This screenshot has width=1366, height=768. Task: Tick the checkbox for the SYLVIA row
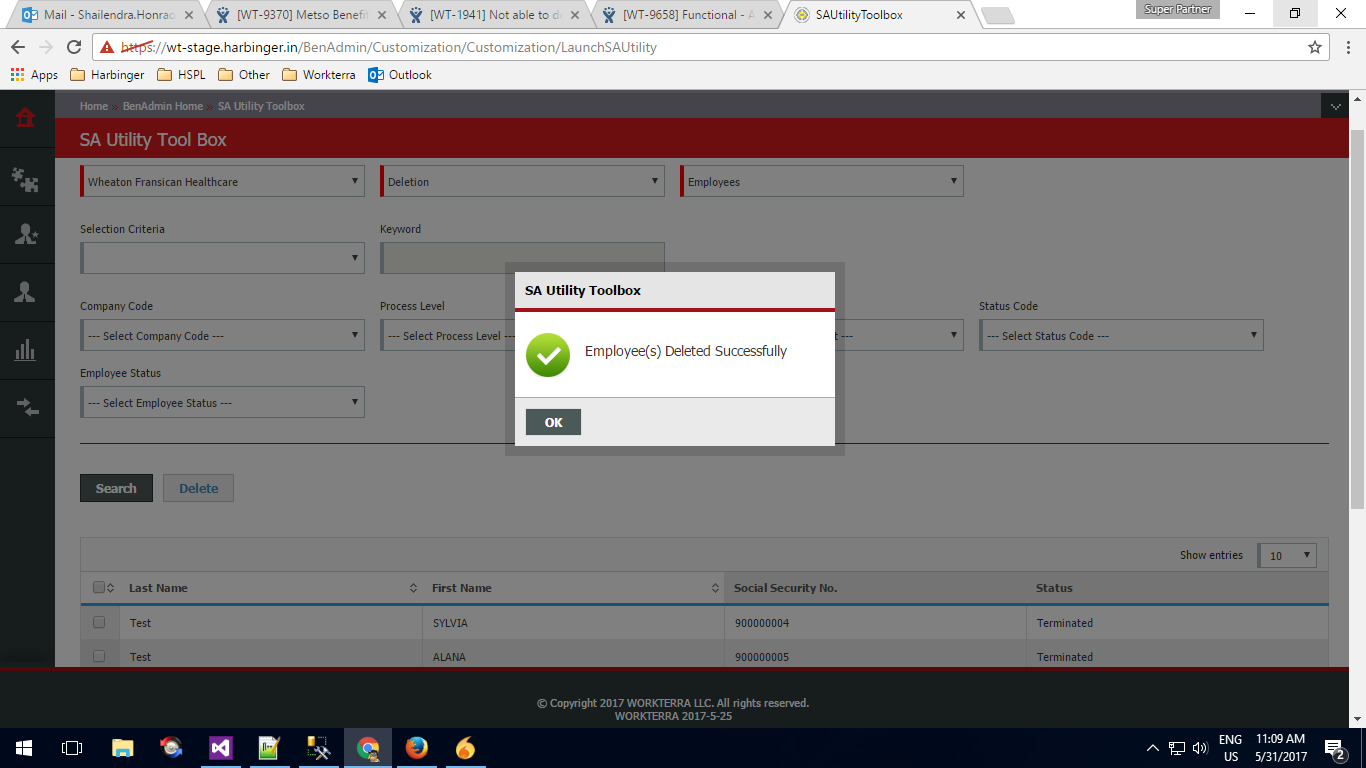click(99, 622)
